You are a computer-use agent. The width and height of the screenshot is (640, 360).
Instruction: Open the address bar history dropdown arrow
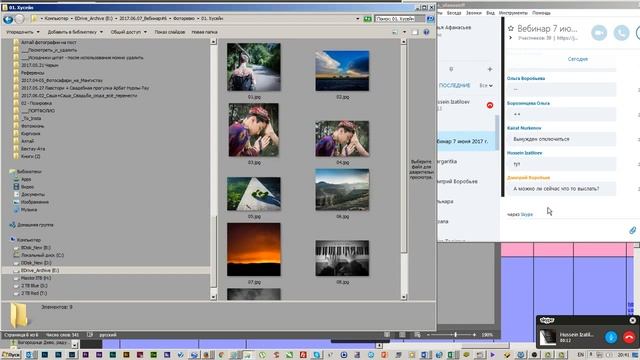[358, 19]
